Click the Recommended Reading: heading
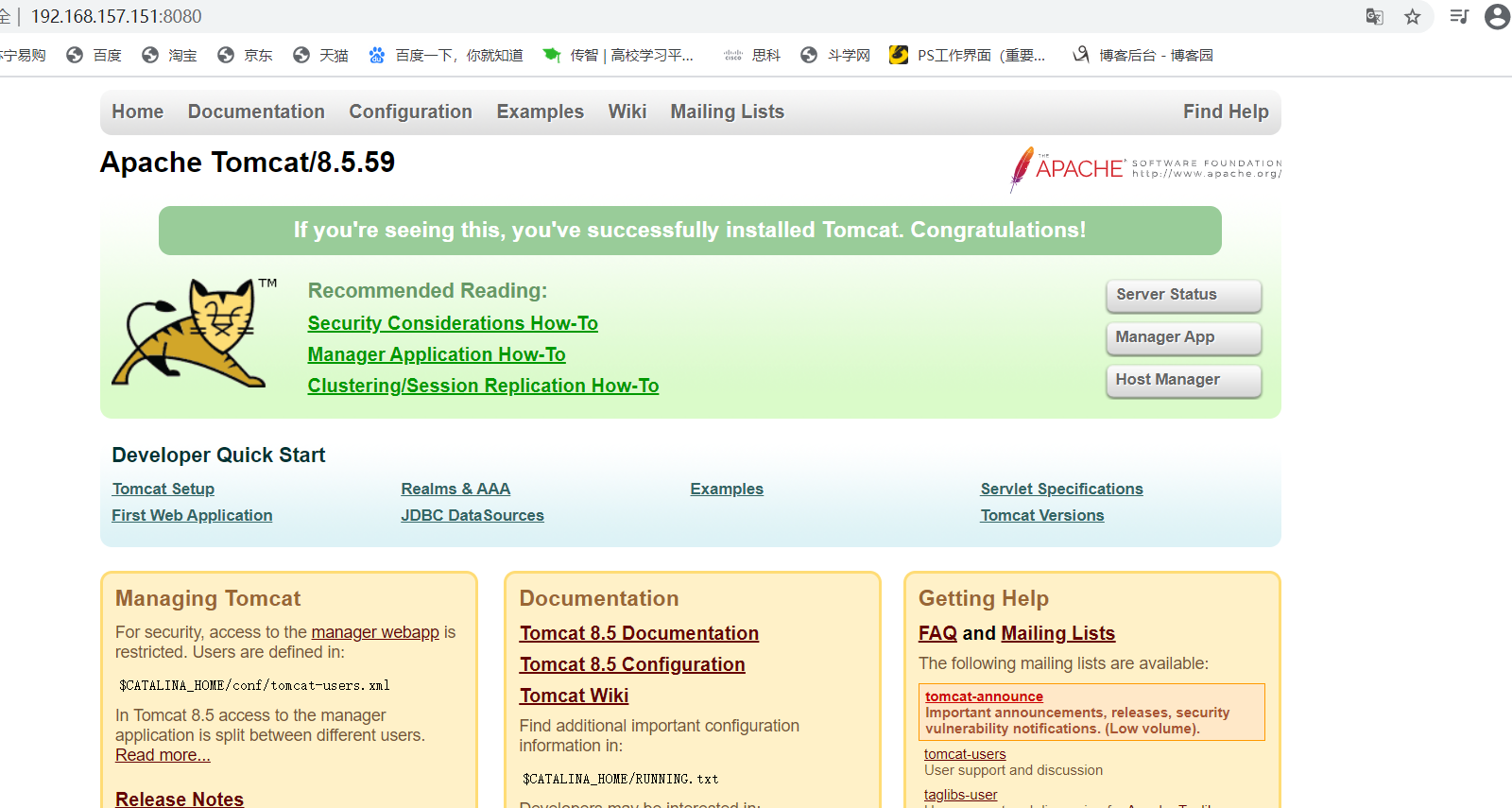Image resolution: width=1512 pixels, height=808 pixels. coord(427,291)
